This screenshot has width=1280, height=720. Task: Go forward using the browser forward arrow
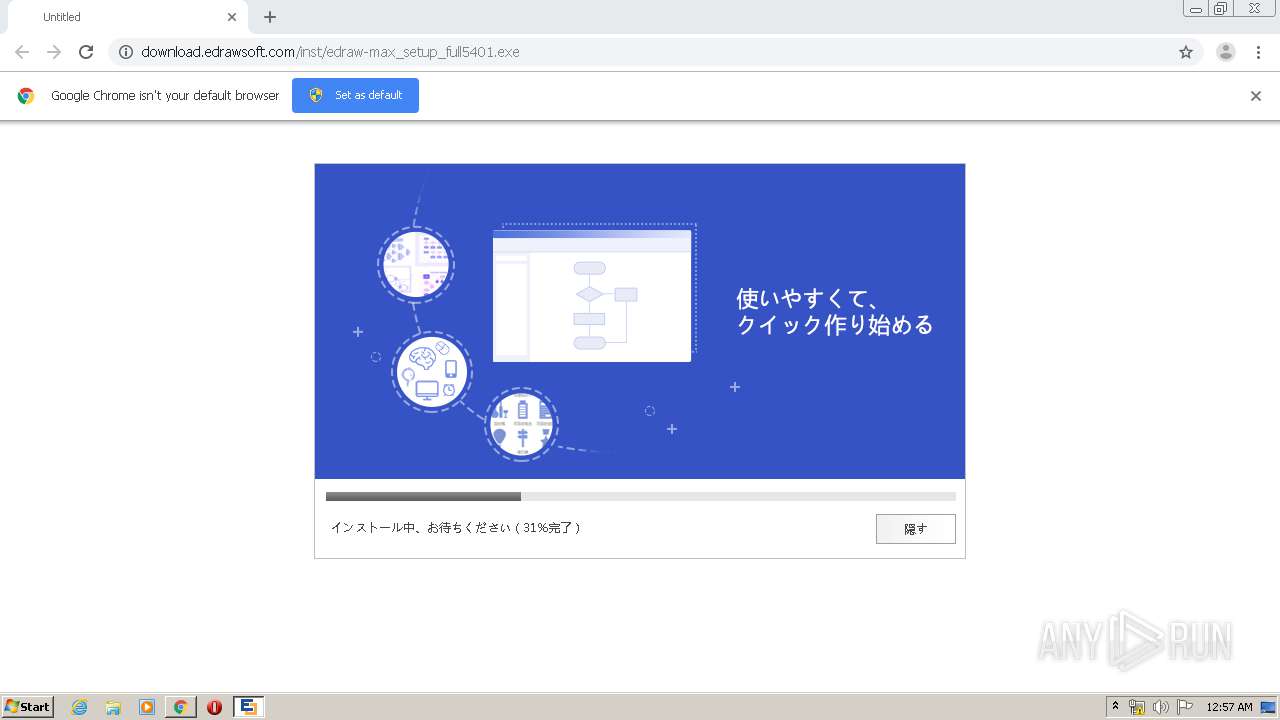[54, 52]
